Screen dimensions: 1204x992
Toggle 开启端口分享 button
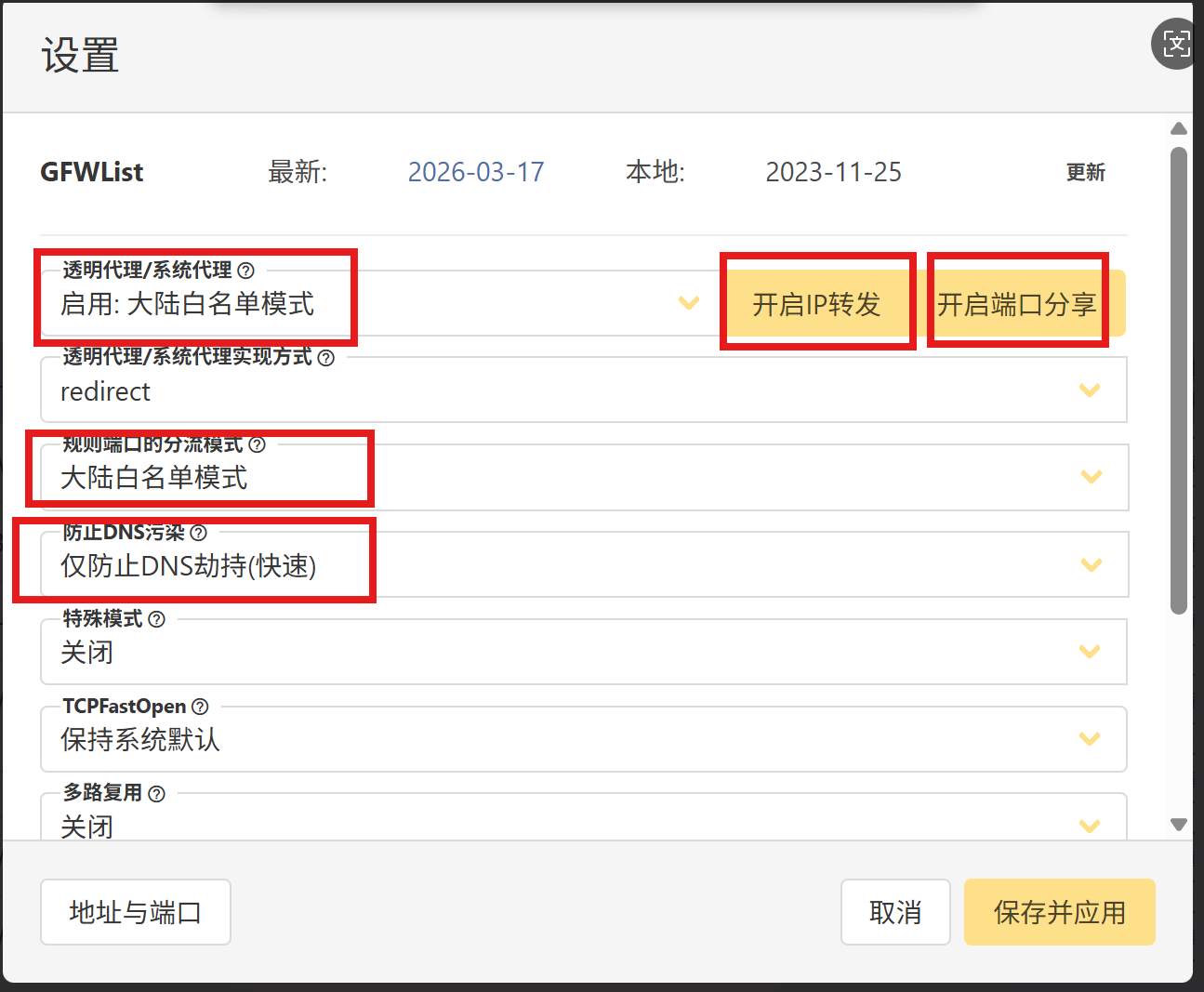(x=1017, y=304)
